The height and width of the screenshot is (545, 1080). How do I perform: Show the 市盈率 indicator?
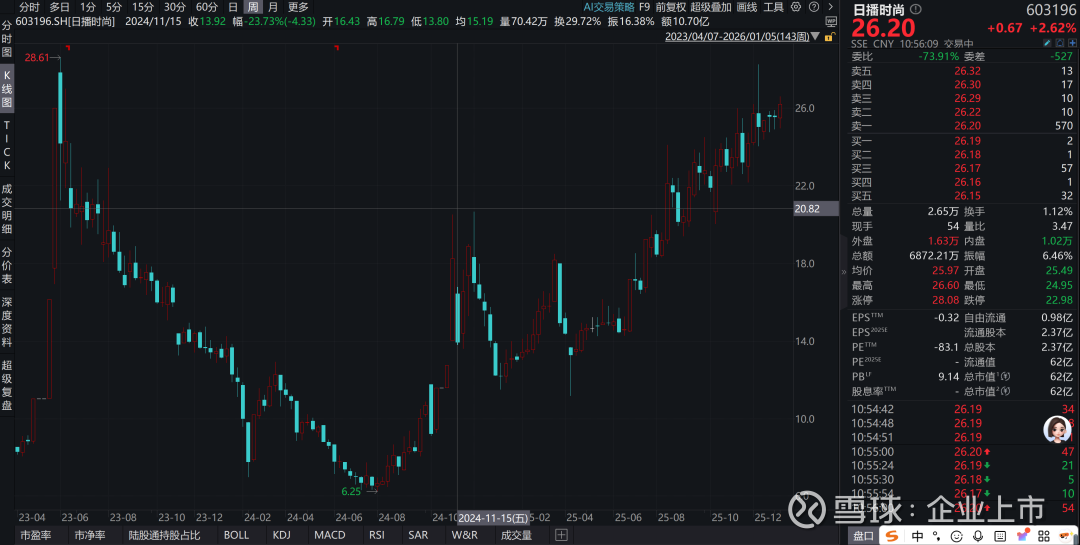point(36,535)
